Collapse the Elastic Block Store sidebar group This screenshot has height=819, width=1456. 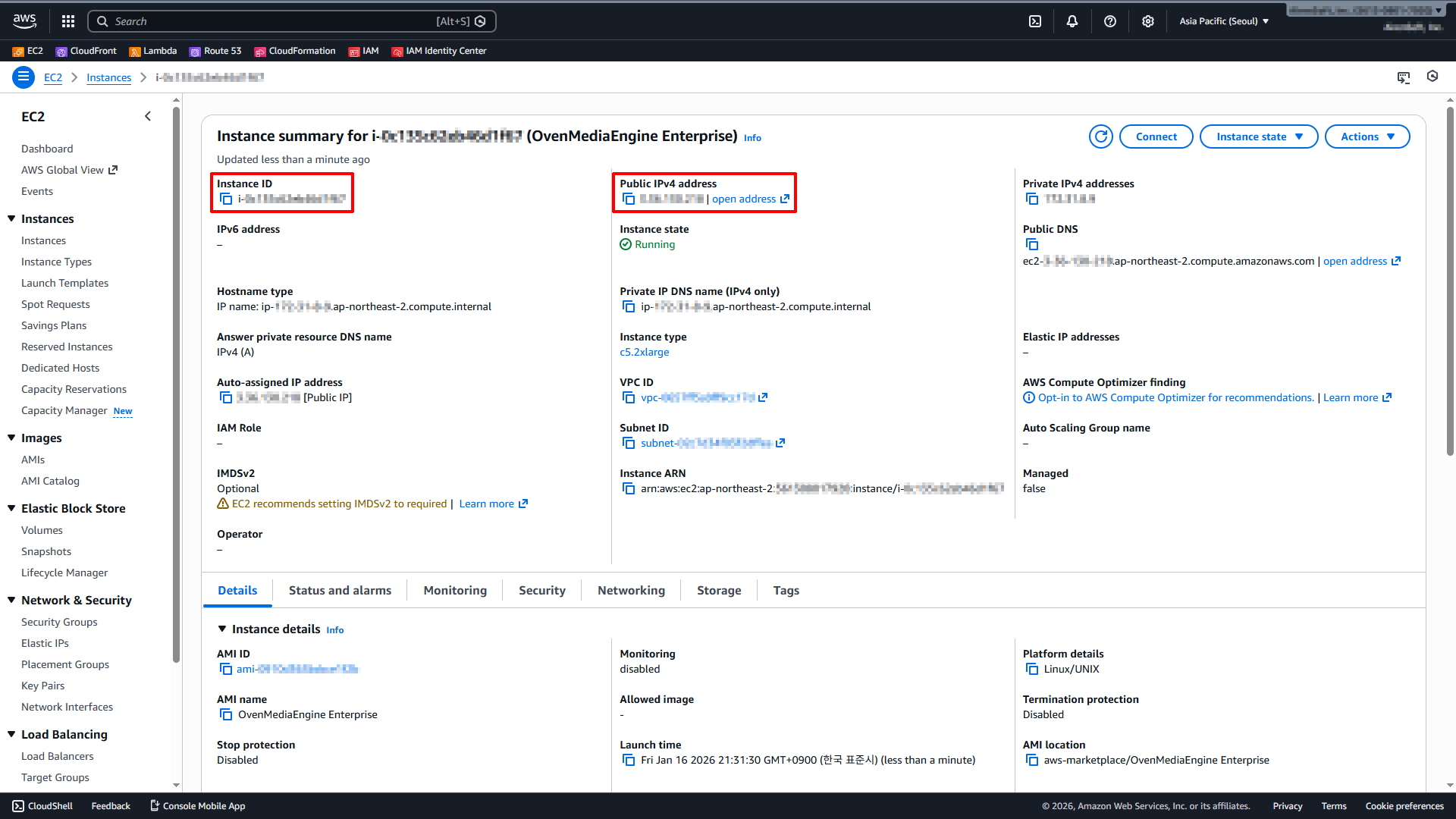(x=11, y=508)
